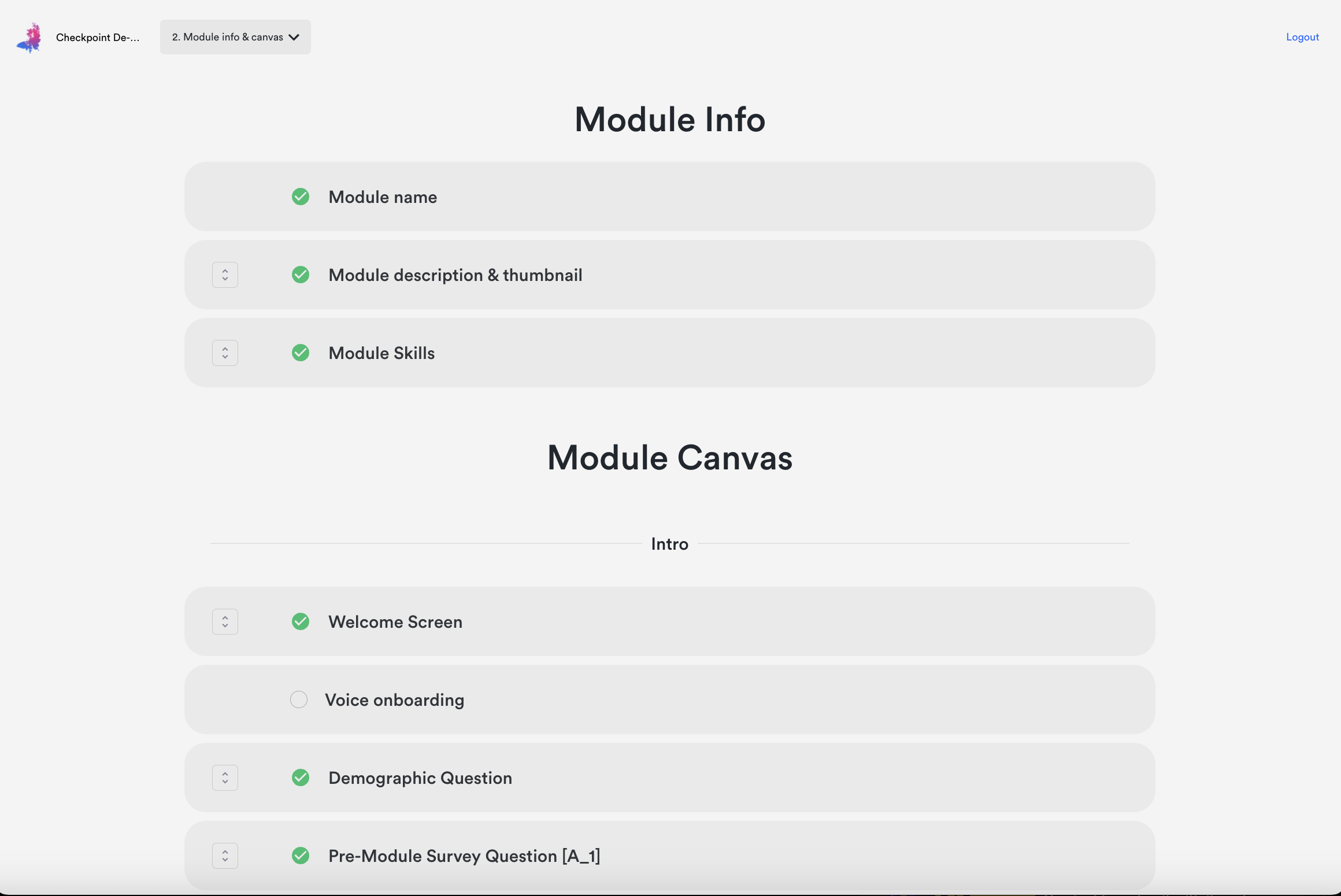Open the Welcome Screen item
This screenshot has width=1341, height=896.
tap(395, 622)
